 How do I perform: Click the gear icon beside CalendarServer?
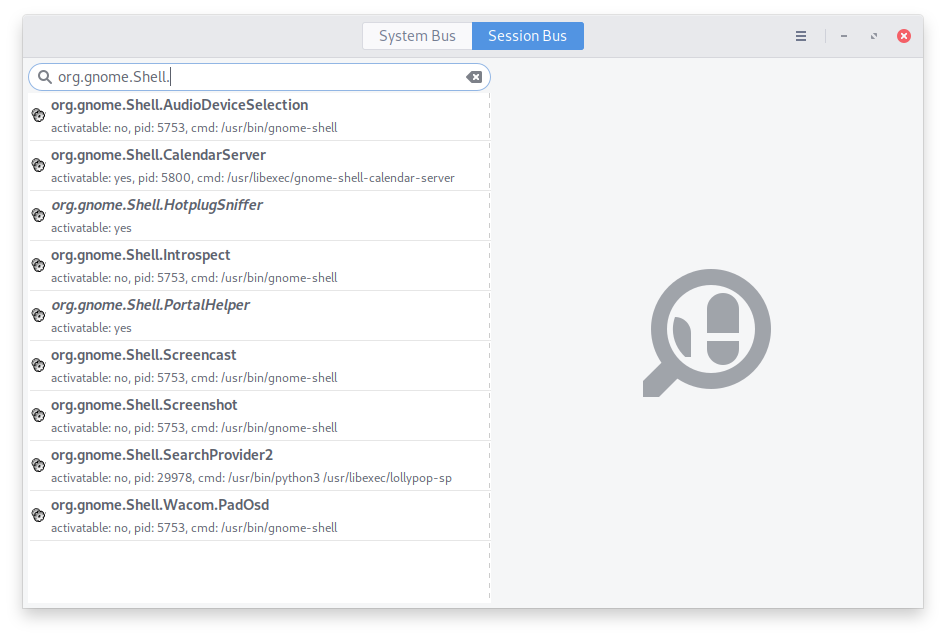click(38, 165)
